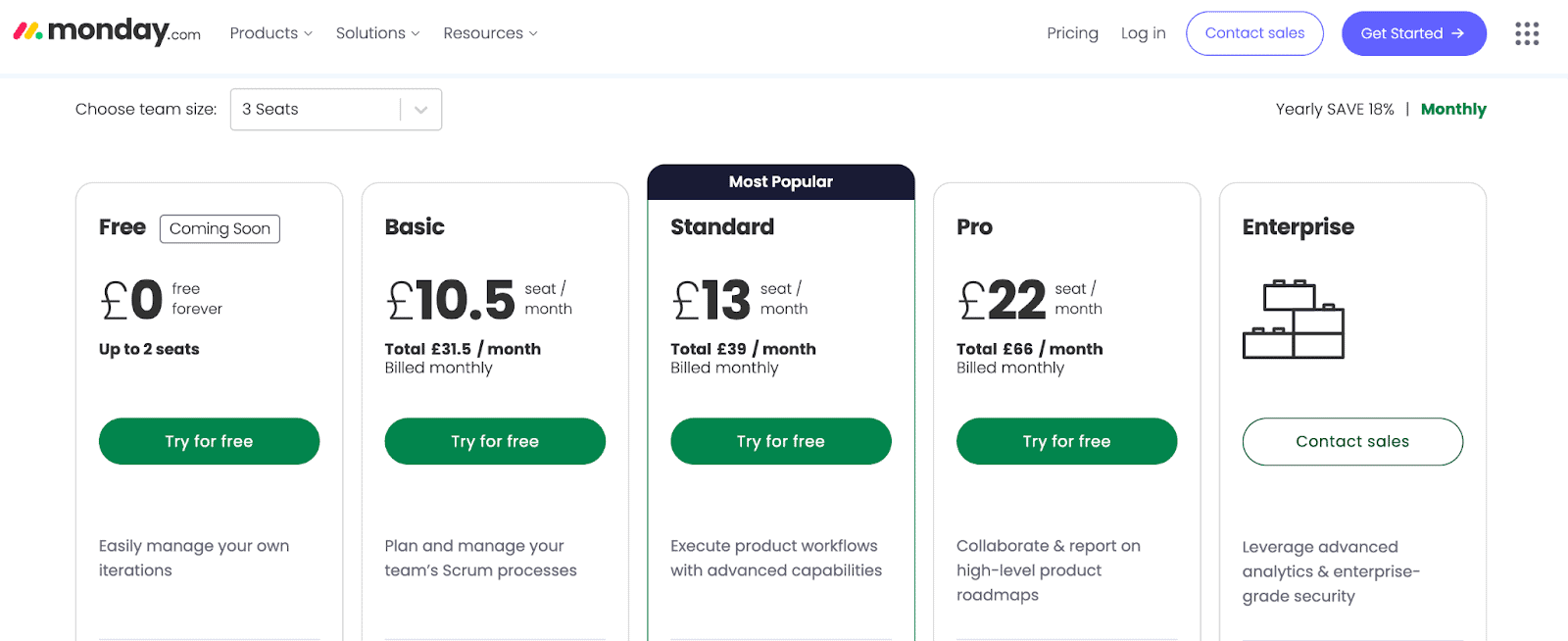Switch billing to Yearly SAVE 18%

click(1335, 109)
